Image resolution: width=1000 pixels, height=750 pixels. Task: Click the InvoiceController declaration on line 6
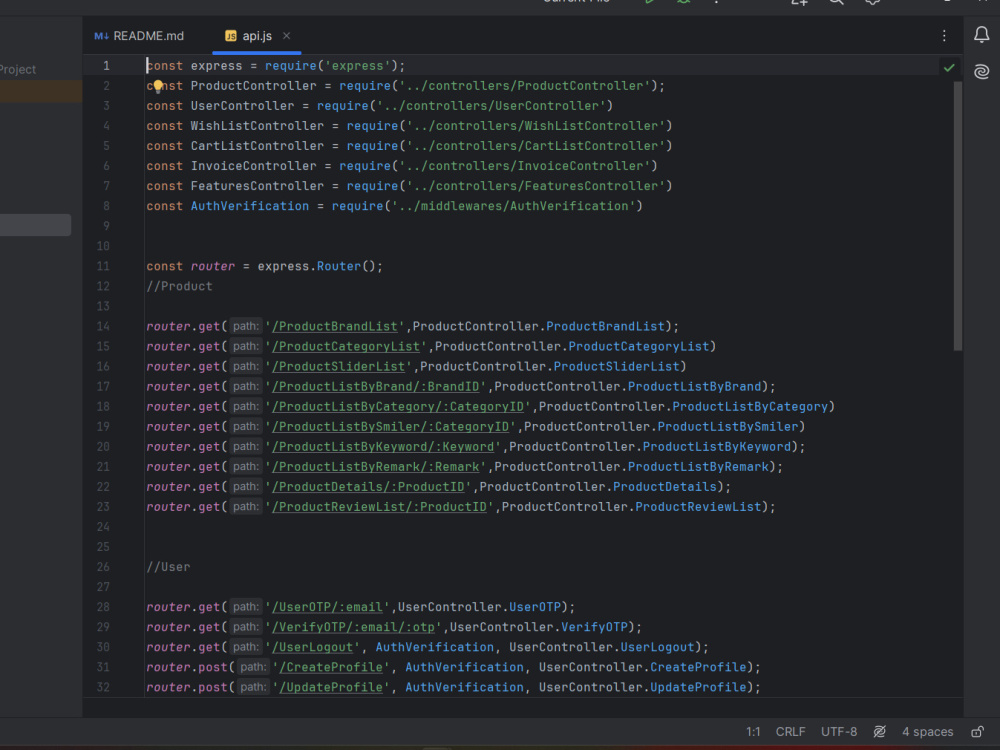[253, 166]
